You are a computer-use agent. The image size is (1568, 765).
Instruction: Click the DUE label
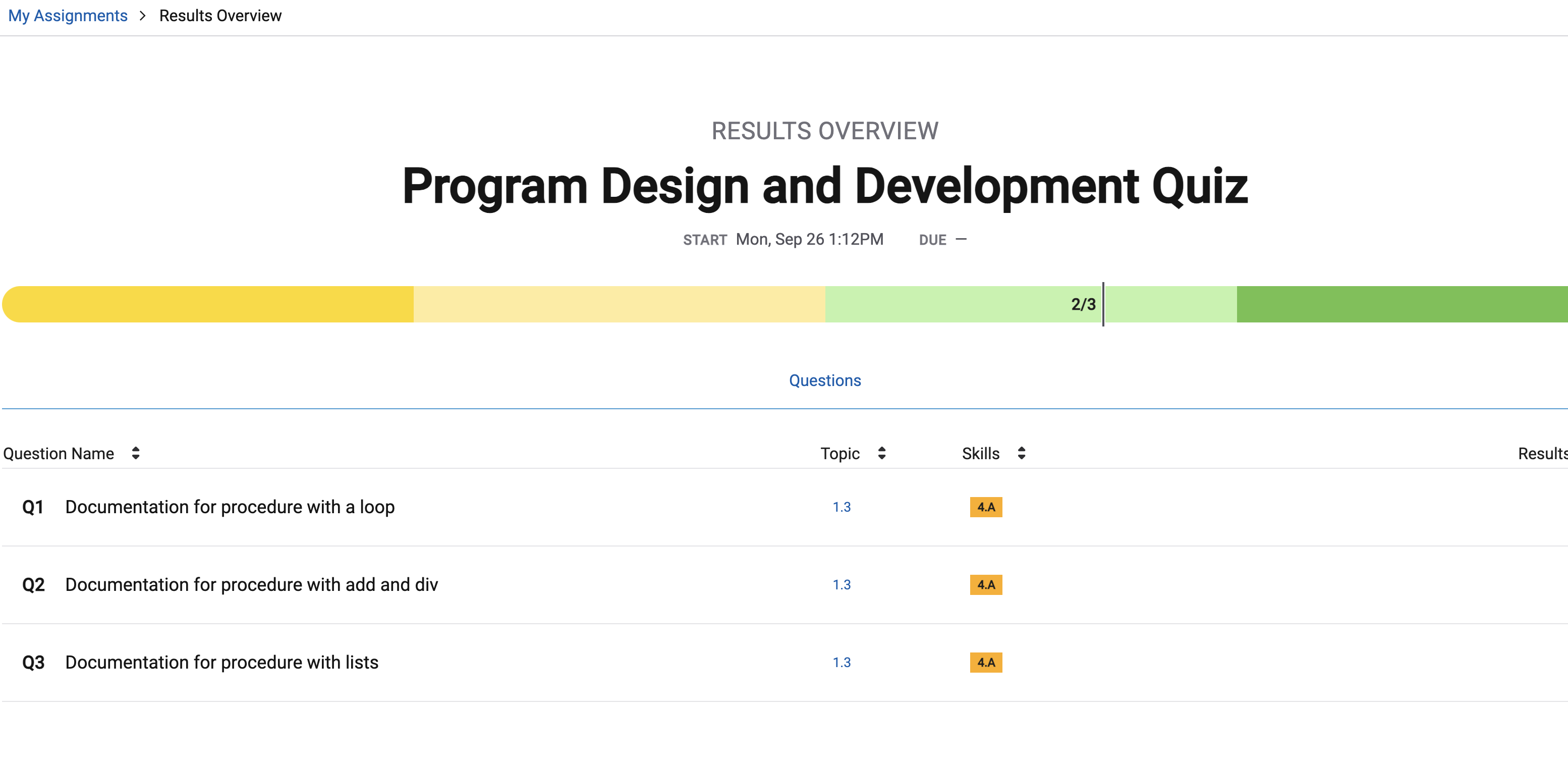(932, 240)
